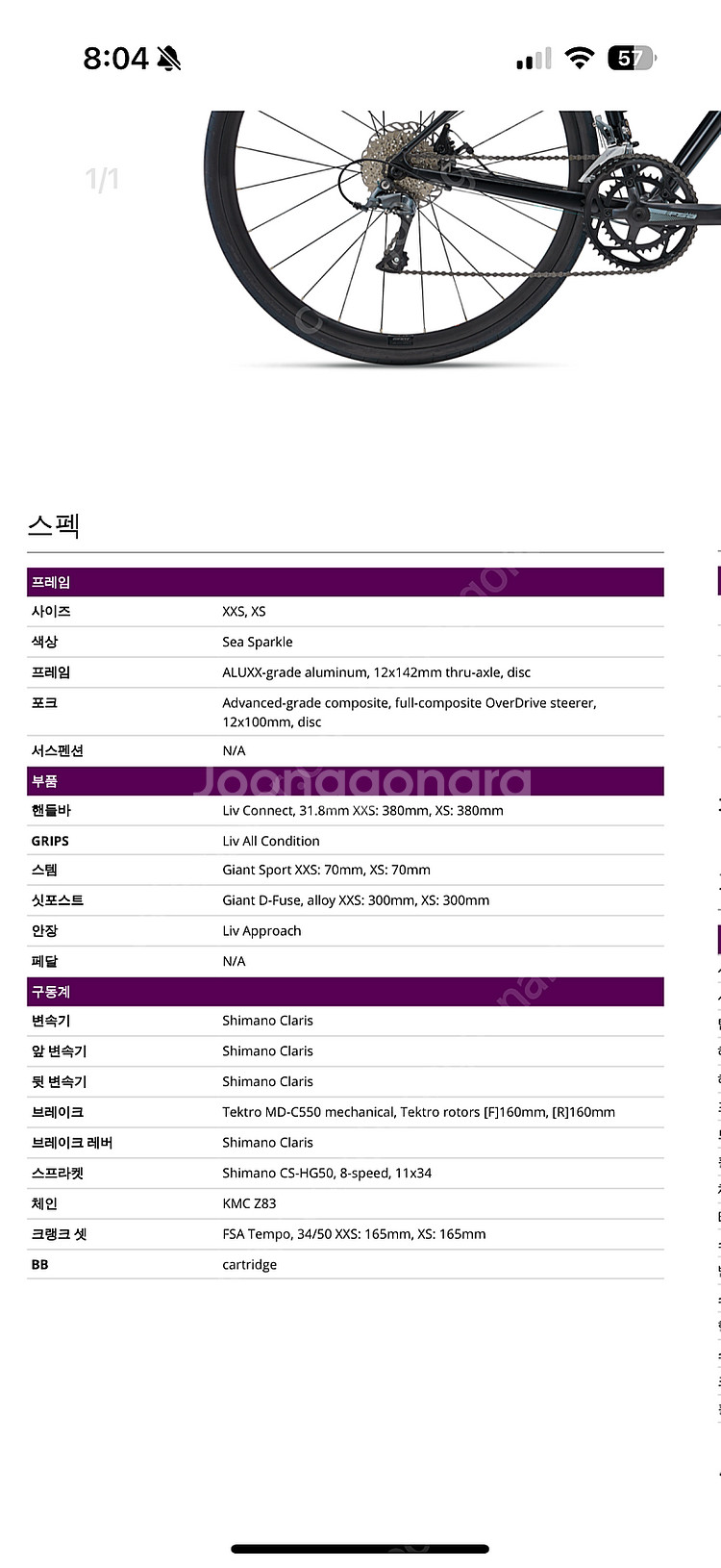
Task: Tap the KMC Z83 chain value
Action: pos(249,1203)
